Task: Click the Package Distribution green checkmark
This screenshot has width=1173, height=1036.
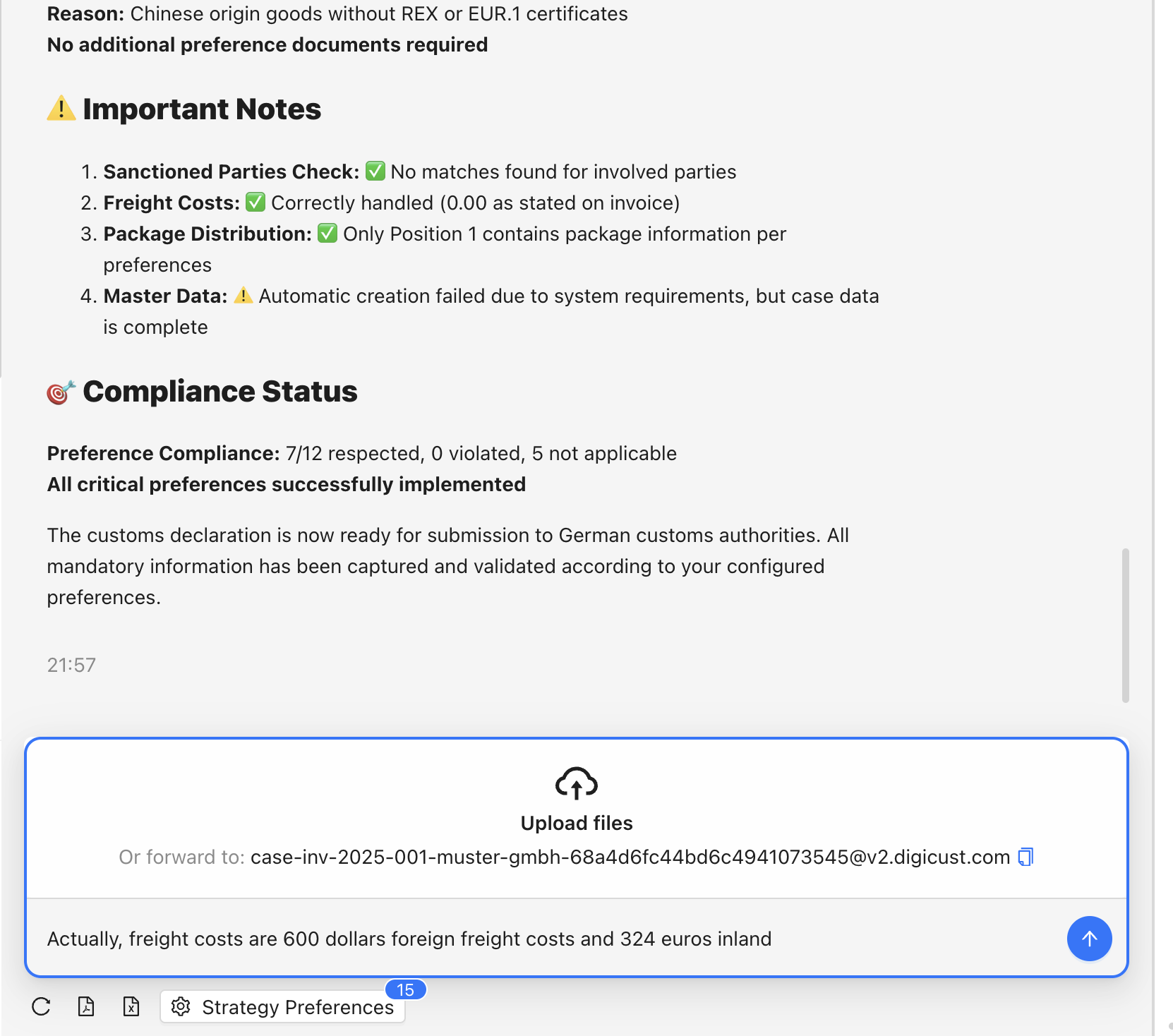Action: [327, 234]
